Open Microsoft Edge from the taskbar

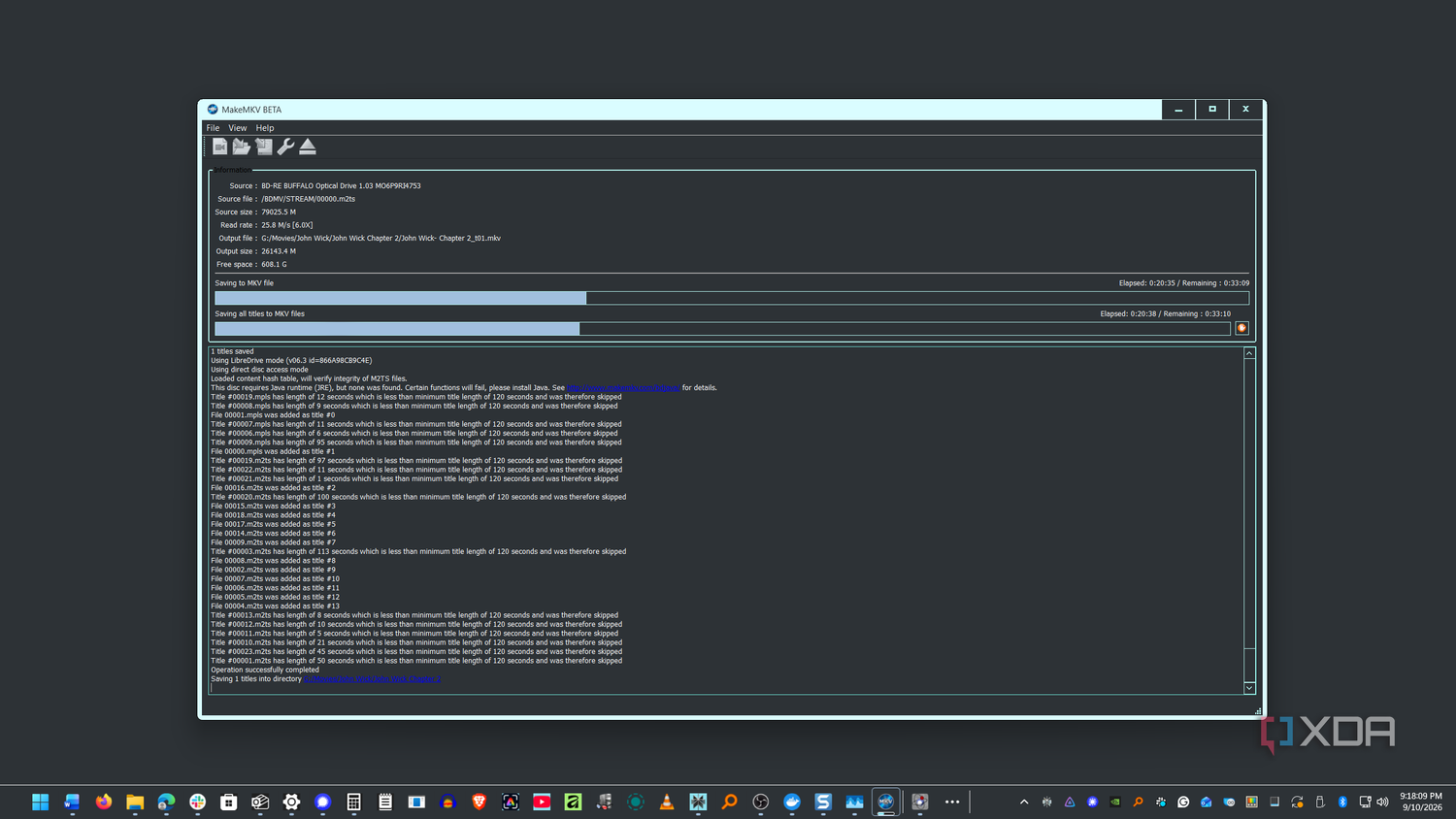coord(166,802)
